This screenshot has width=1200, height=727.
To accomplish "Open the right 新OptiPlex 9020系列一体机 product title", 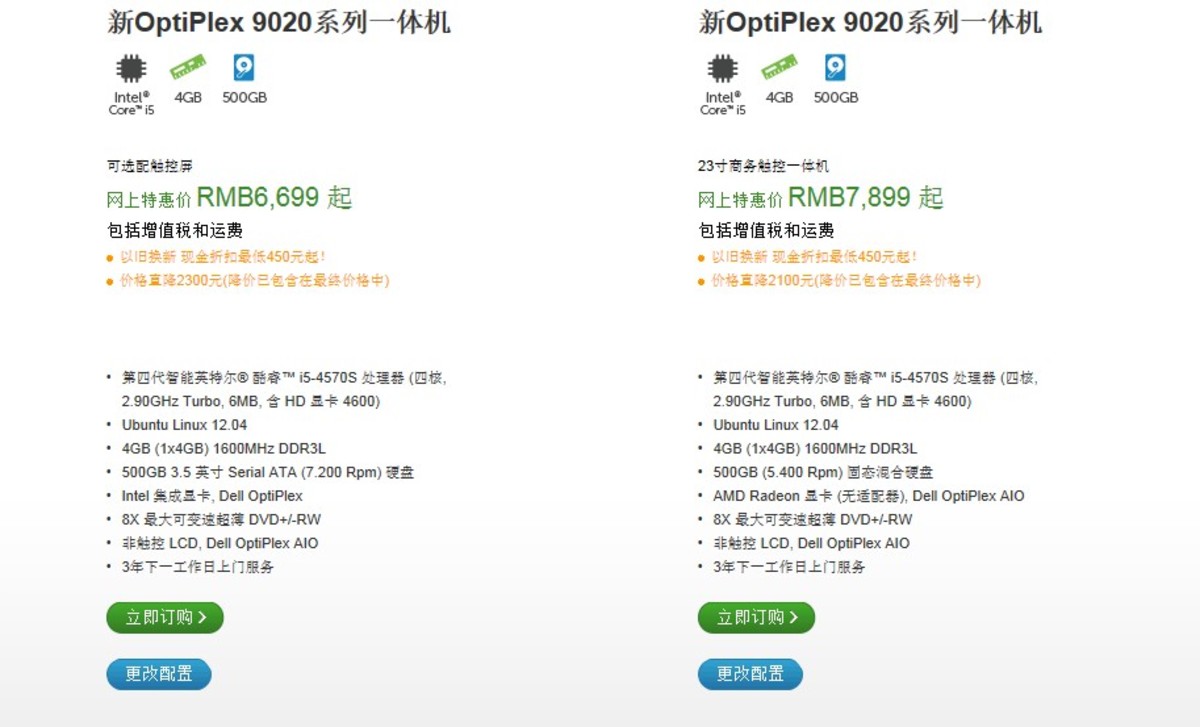I will [873, 22].
